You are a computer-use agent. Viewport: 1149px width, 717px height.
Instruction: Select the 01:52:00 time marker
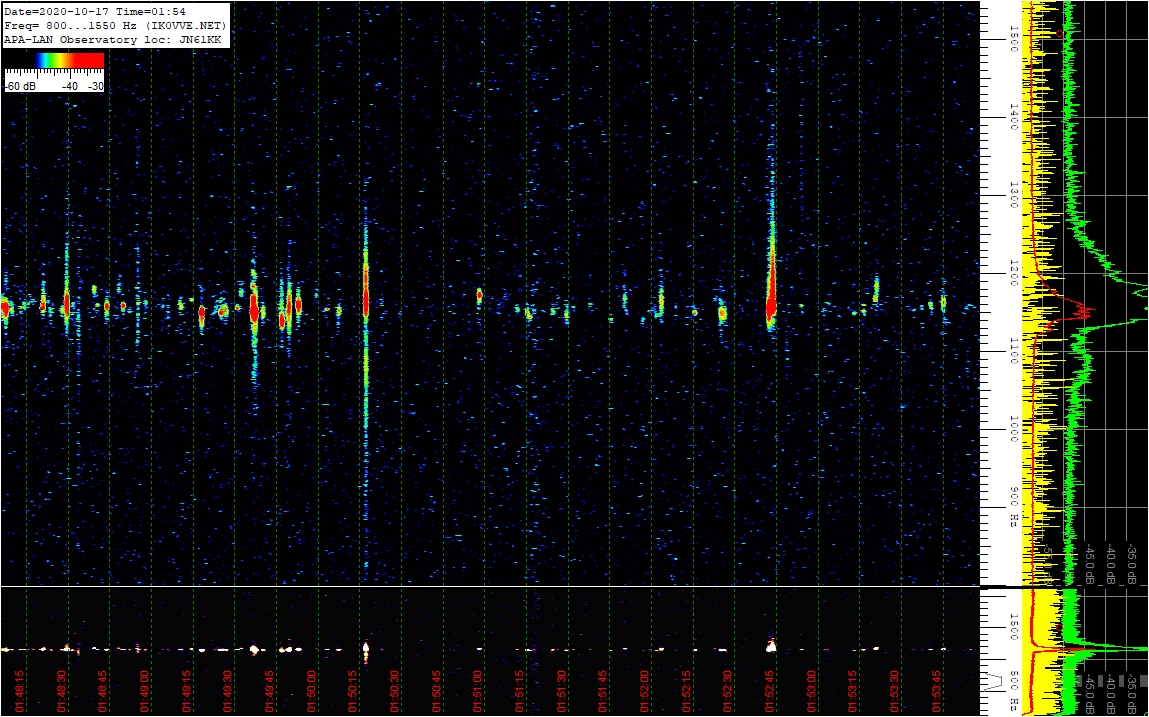[646, 693]
